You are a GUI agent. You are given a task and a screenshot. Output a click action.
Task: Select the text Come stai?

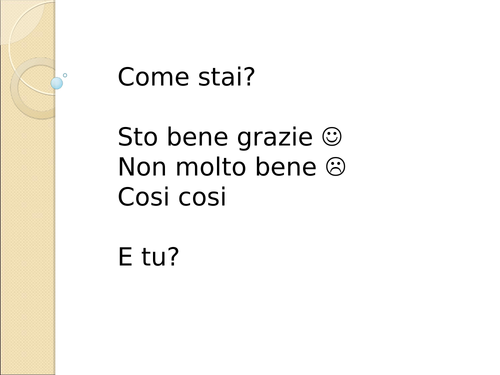186,77
